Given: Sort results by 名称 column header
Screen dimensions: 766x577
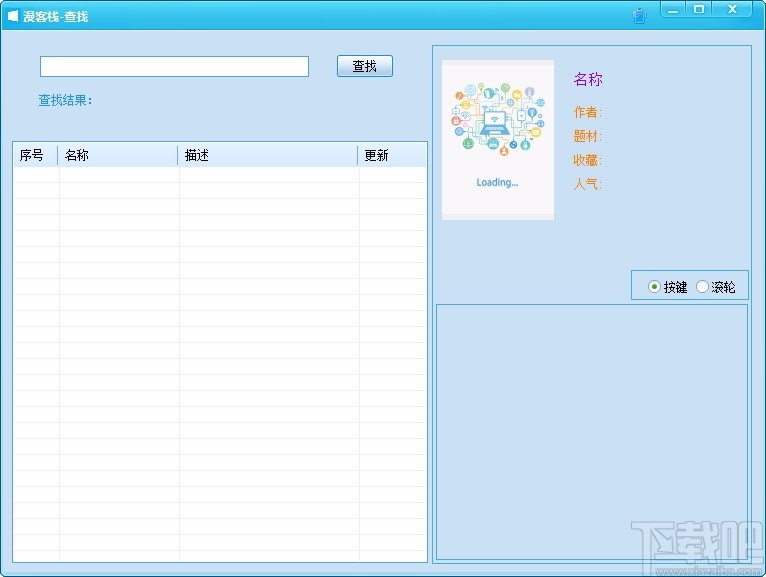Looking at the screenshot, I should 118,155.
